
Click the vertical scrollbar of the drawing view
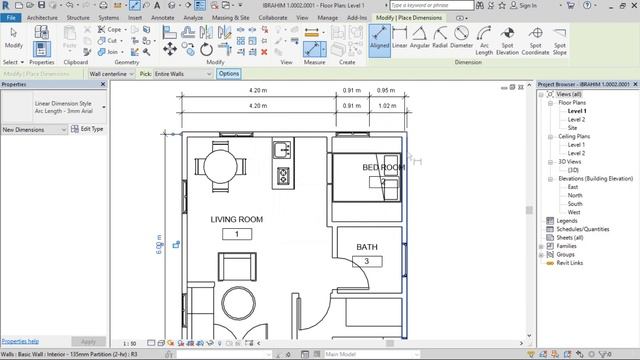pos(529,210)
